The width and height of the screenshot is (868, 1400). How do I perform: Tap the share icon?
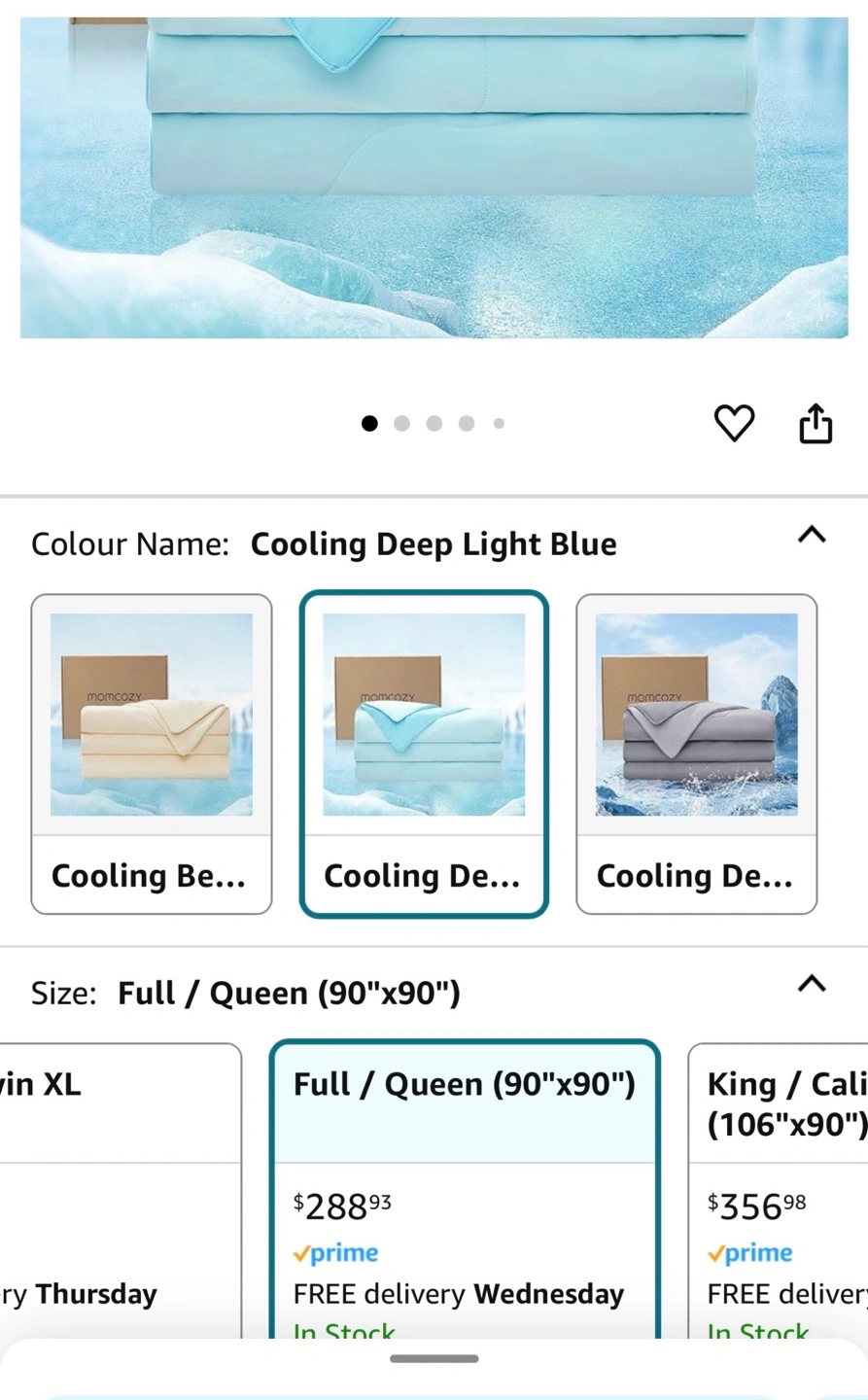coord(816,423)
